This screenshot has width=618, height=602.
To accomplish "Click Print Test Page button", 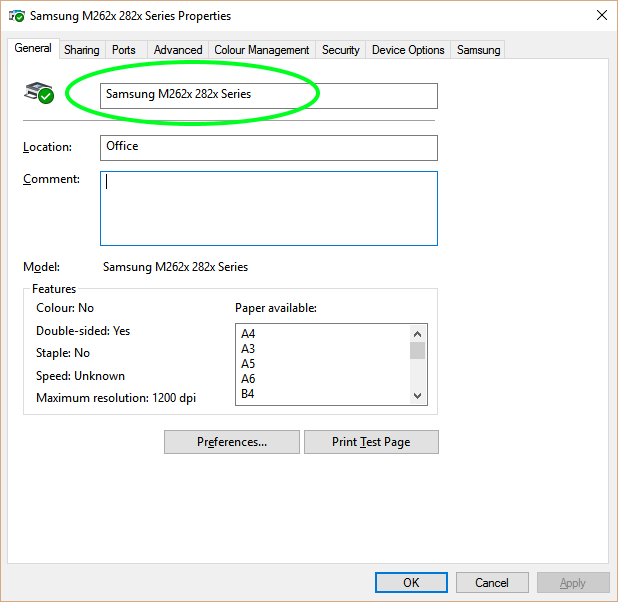I will 371,442.
